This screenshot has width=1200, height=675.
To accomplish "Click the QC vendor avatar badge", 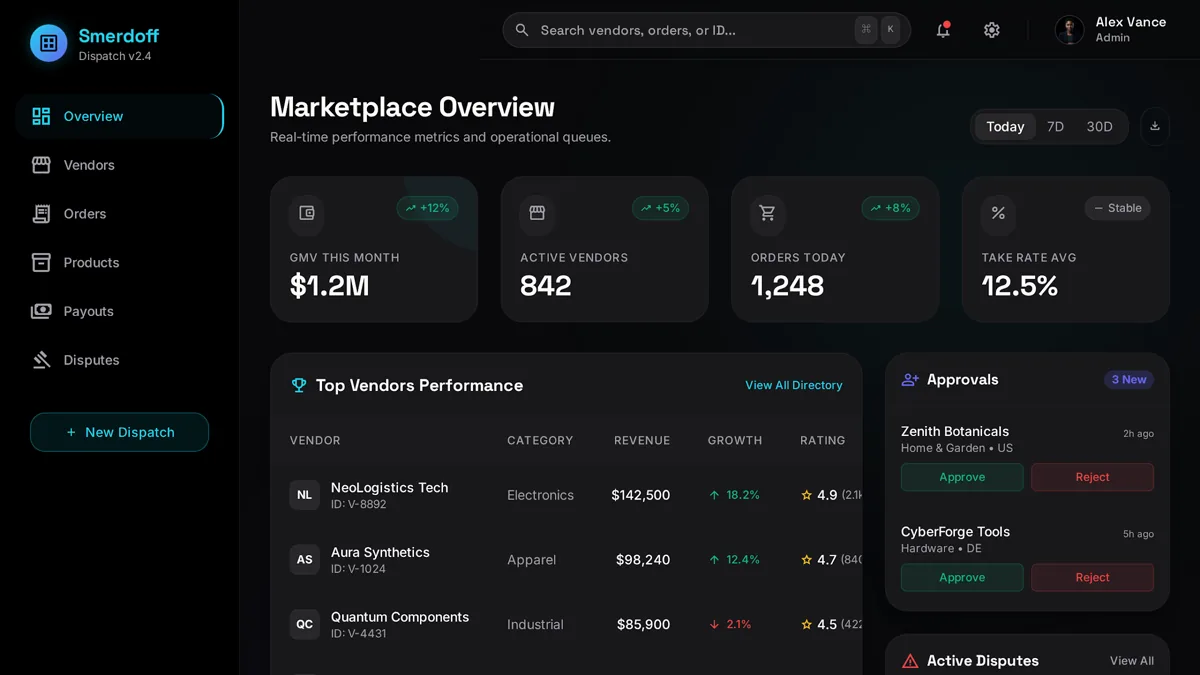I will coord(305,624).
